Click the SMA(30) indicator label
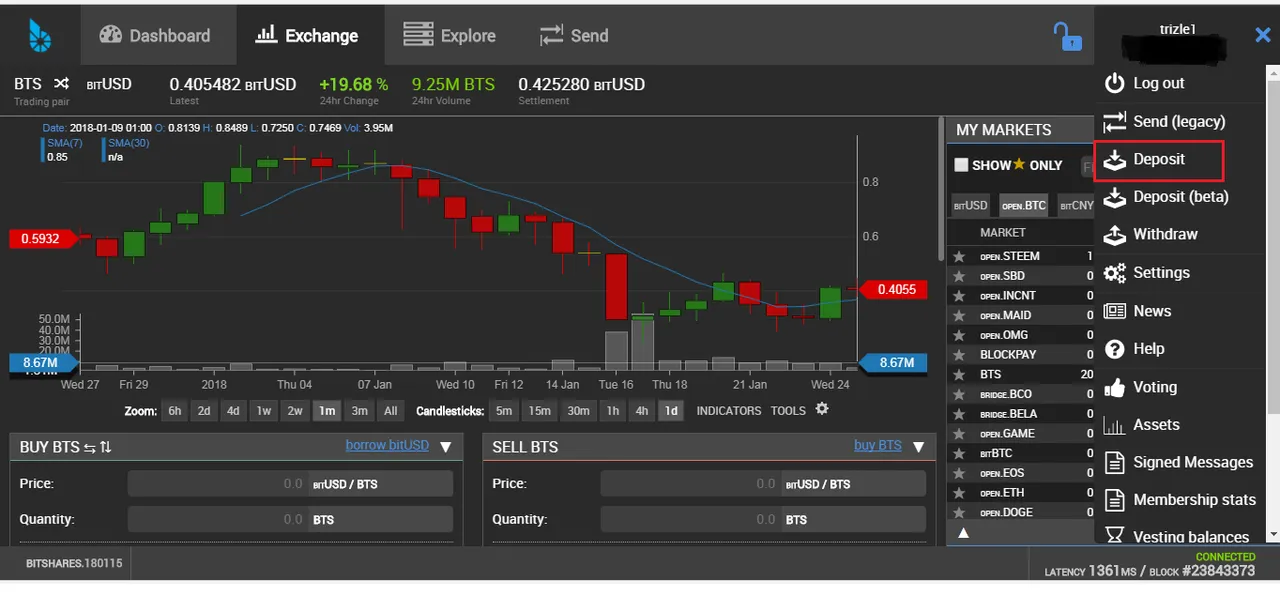 [x=128, y=144]
